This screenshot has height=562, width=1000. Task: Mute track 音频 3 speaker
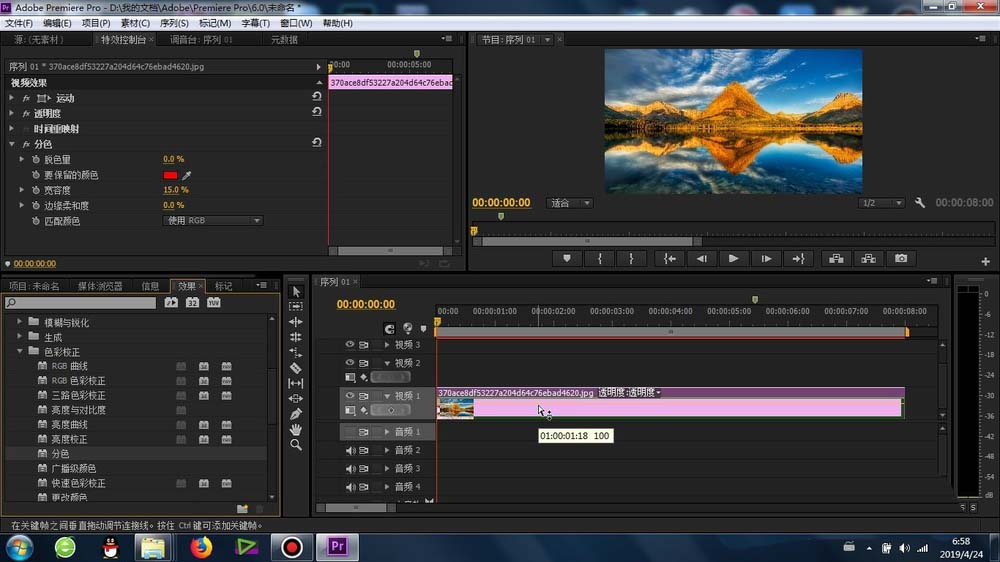pos(350,468)
